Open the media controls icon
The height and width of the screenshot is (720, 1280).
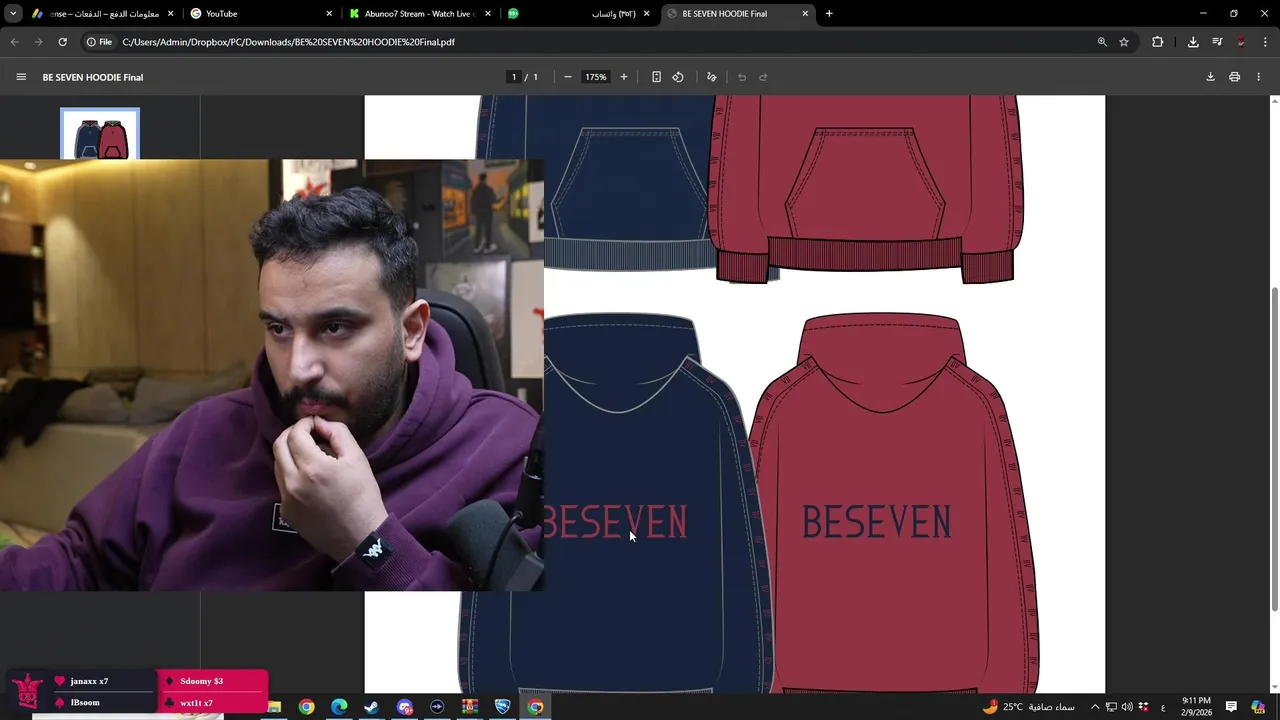coord(1217,42)
